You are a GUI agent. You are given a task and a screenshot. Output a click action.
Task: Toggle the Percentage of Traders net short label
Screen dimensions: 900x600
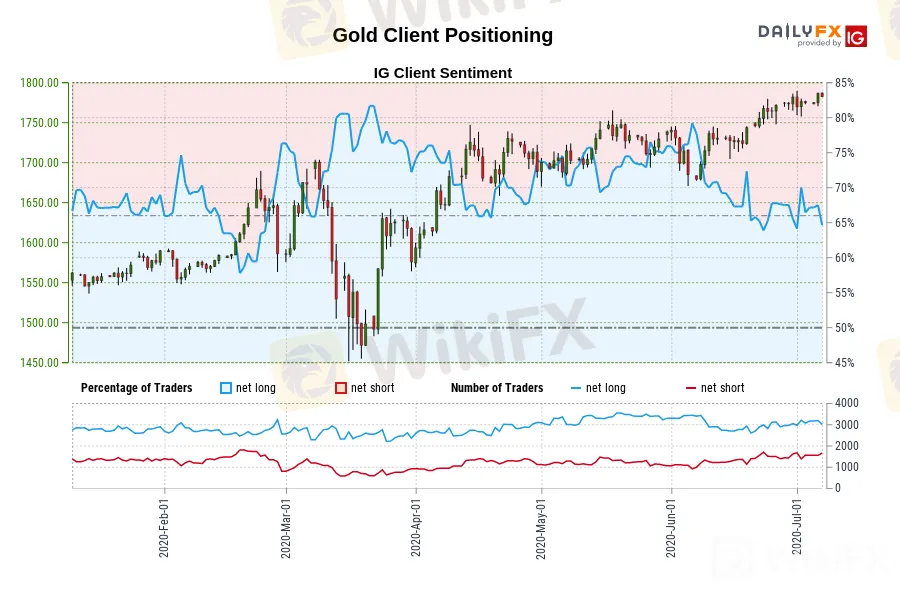[375, 388]
